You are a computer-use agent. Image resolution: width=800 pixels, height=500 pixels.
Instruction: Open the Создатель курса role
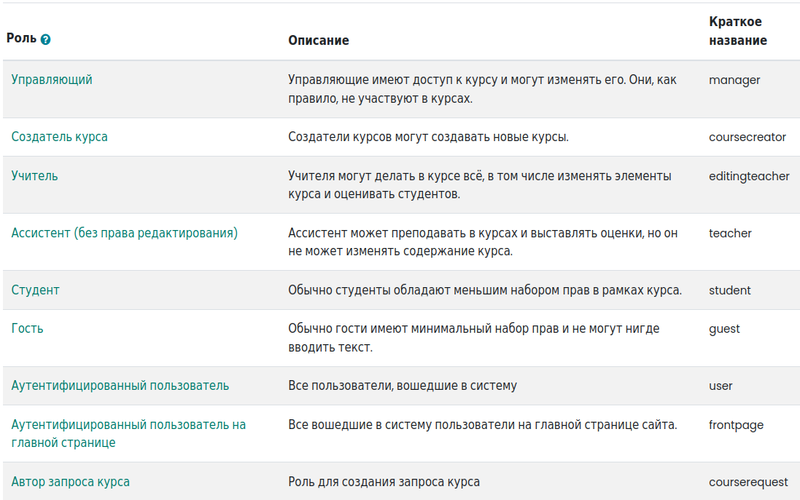59,137
